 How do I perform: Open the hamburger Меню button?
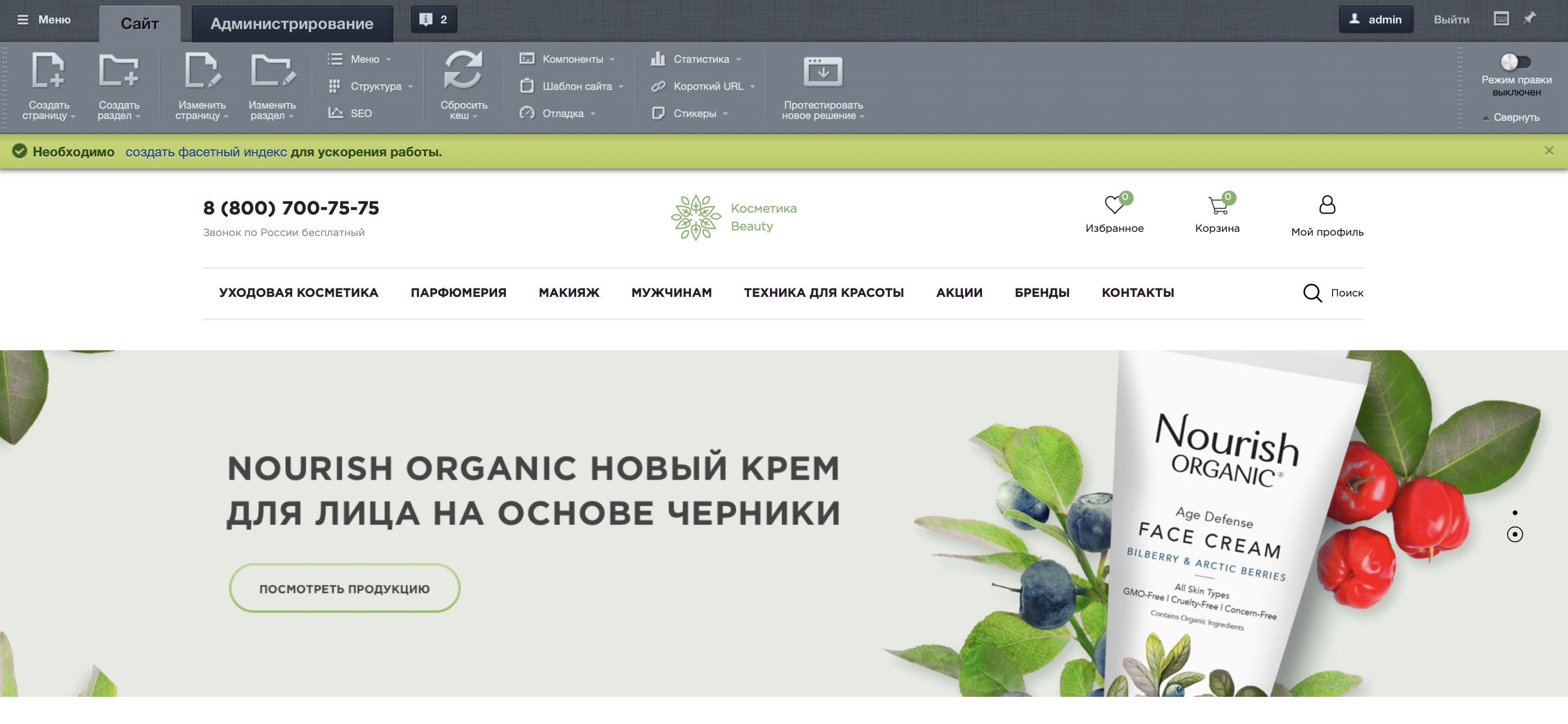[44, 20]
